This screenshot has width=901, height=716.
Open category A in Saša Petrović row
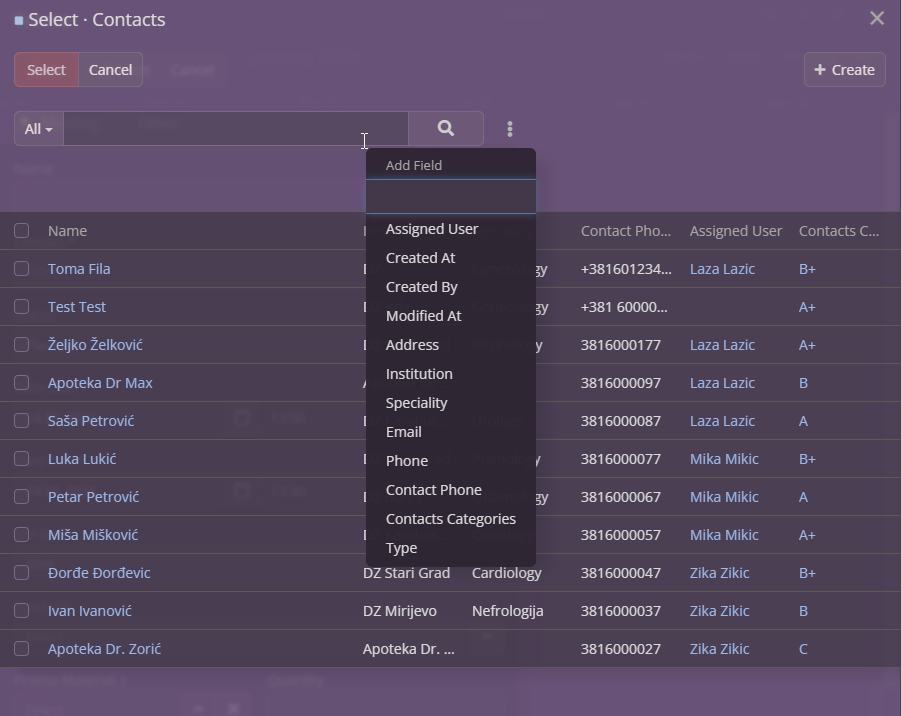[803, 421]
